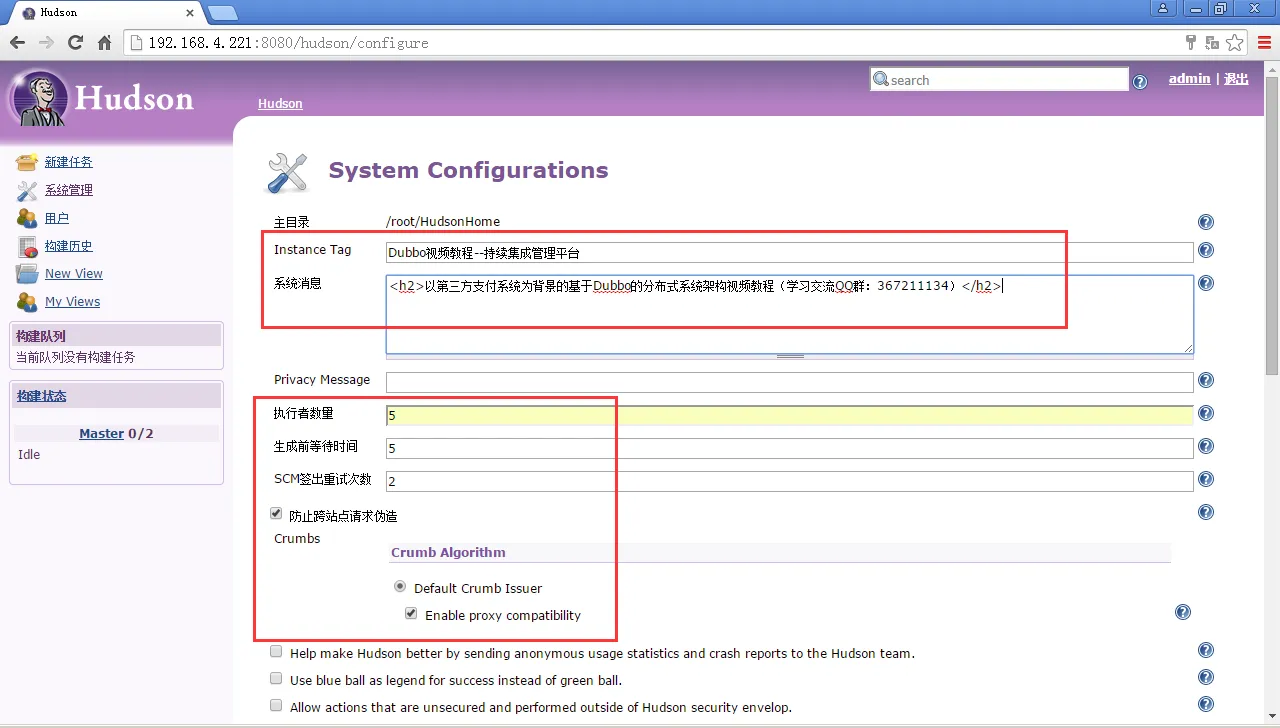Click into the search field

click(x=999, y=79)
